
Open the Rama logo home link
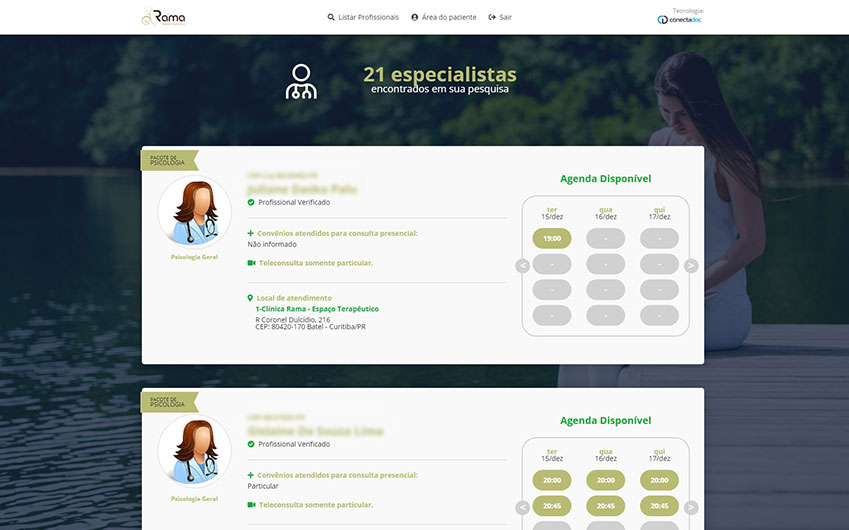(164, 17)
